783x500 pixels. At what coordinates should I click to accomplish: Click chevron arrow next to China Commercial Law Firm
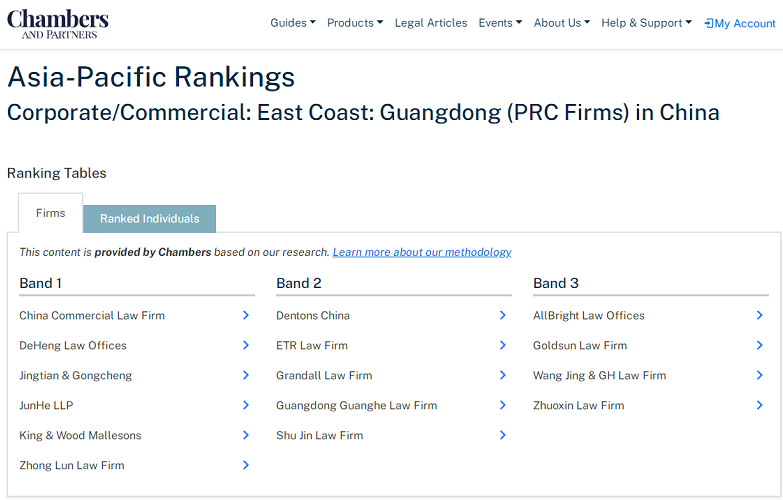coord(246,315)
